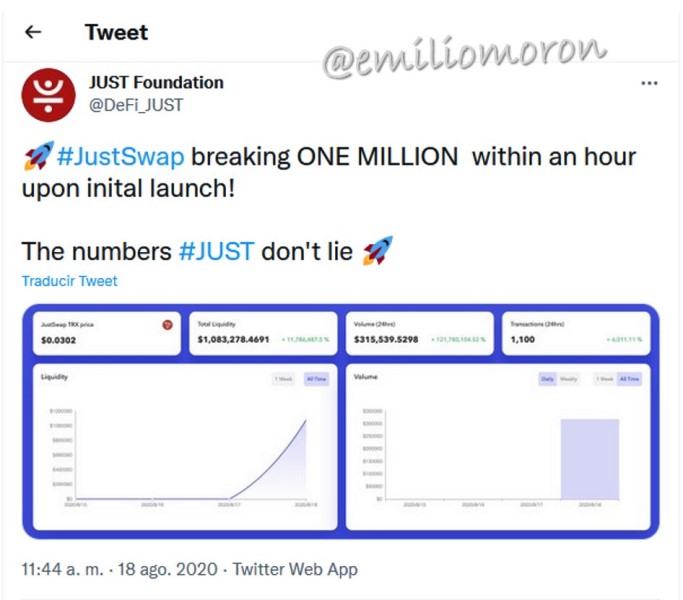Click the volume bar for 2020/8/18

(590, 459)
